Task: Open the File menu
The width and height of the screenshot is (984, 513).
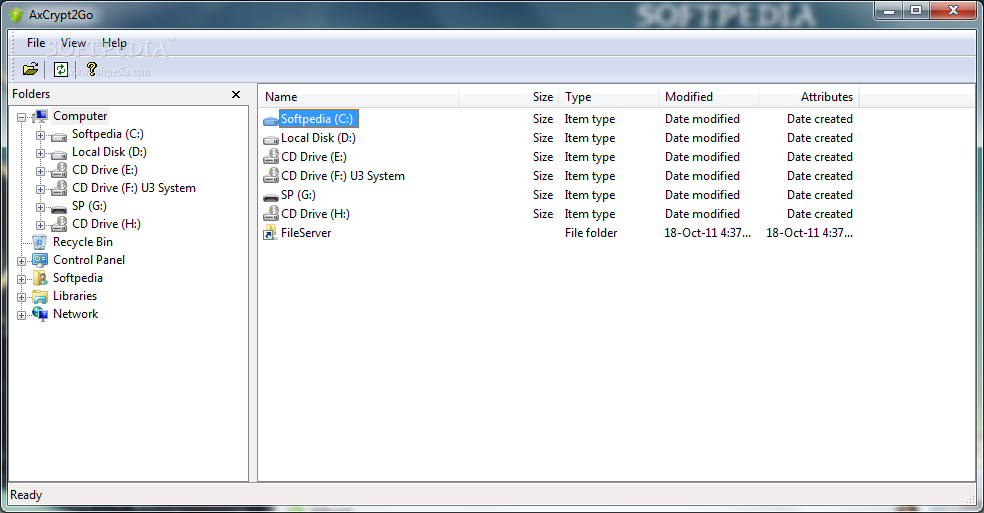Action: 36,43
